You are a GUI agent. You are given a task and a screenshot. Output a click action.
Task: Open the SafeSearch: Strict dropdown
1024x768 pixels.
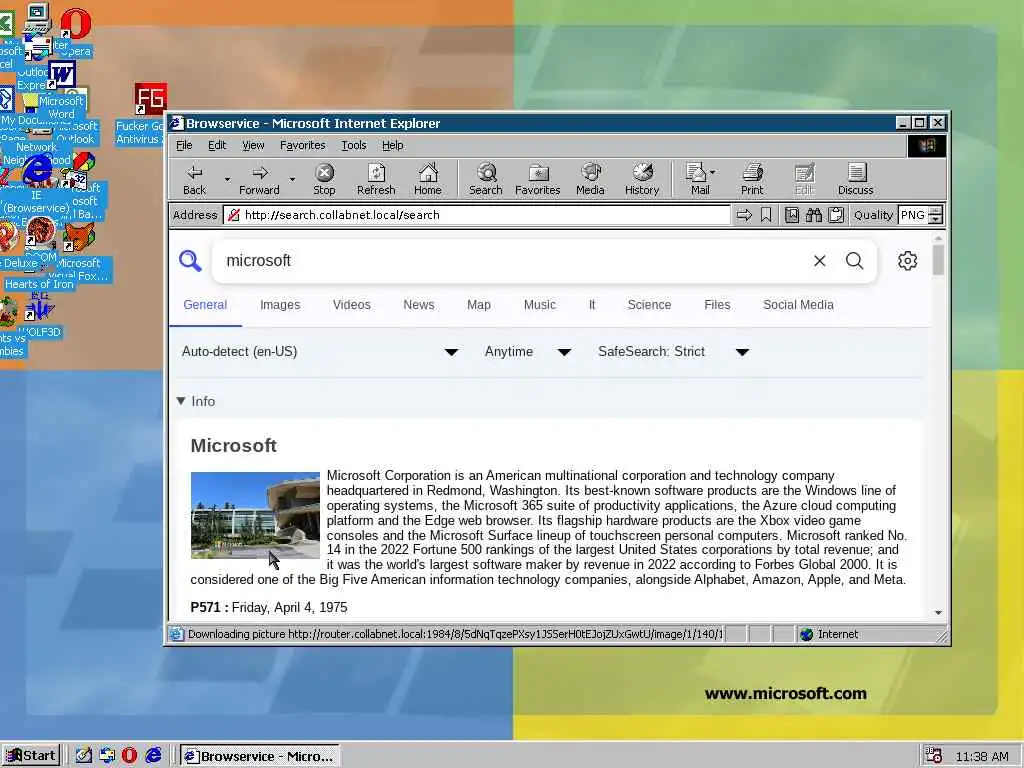click(673, 352)
